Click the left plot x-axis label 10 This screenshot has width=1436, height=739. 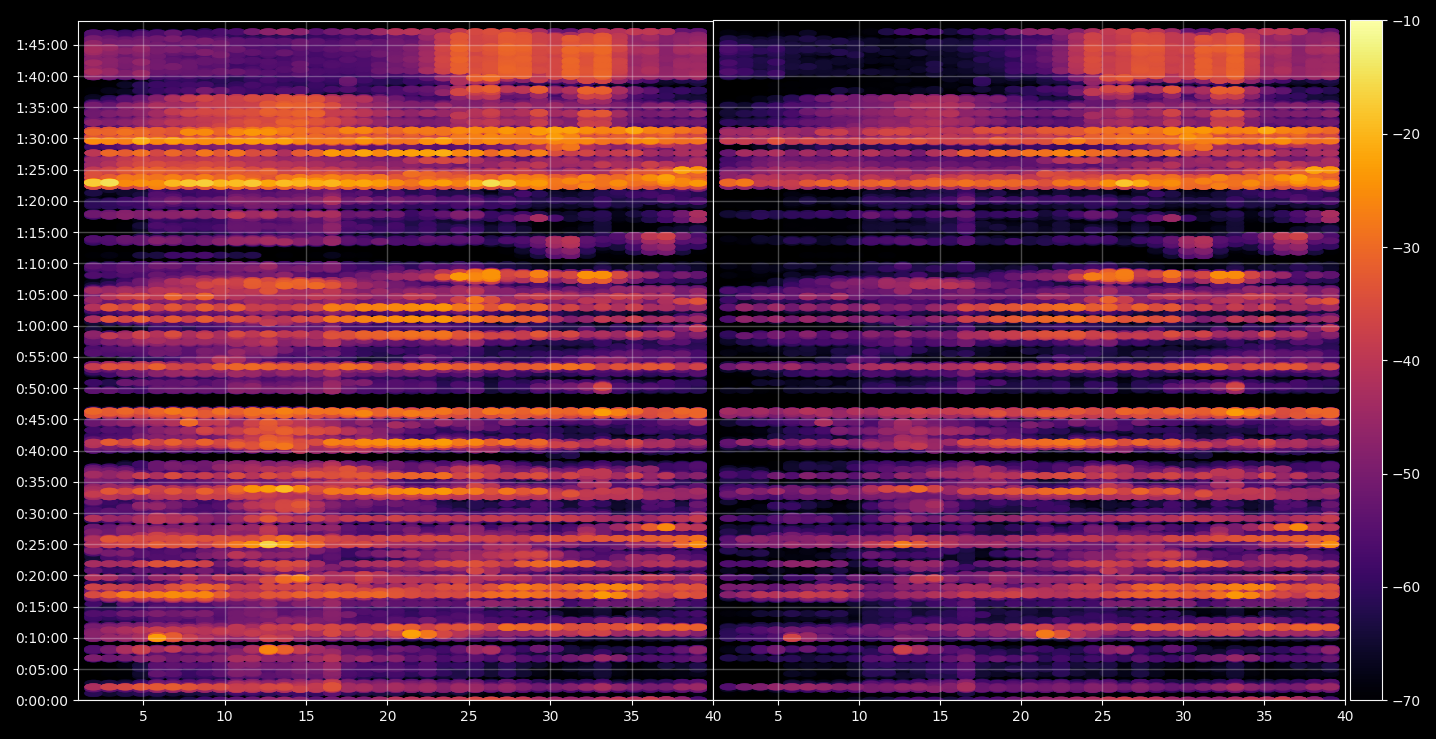225,717
